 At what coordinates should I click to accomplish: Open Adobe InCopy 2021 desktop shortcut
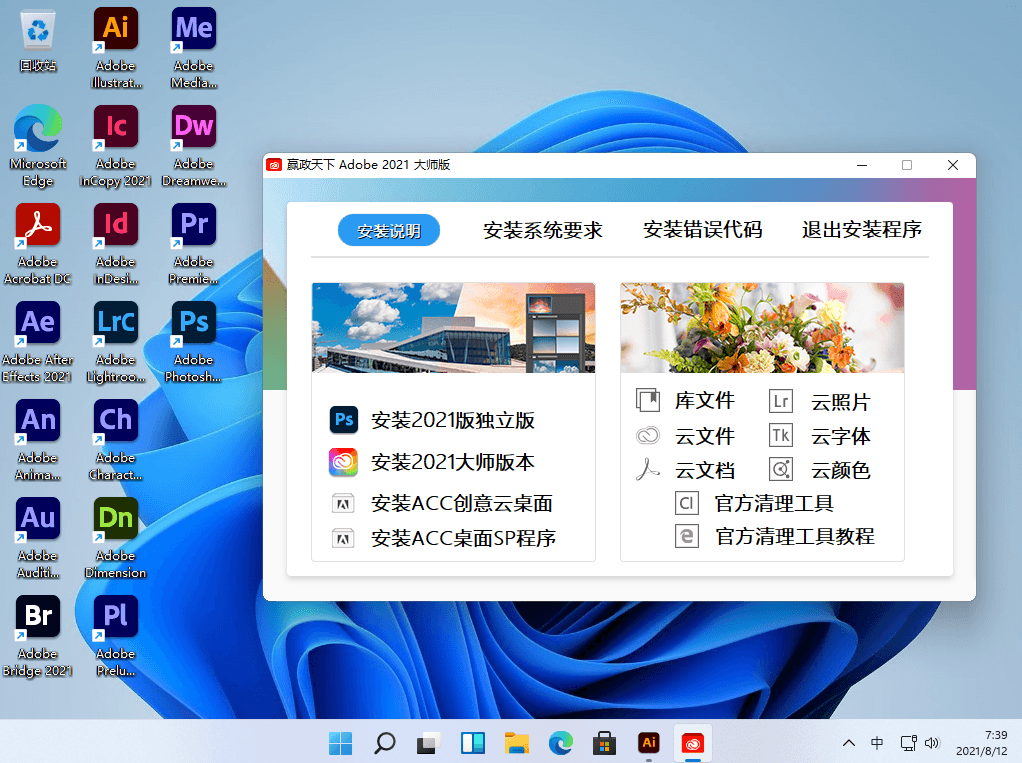[x=116, y=146]
